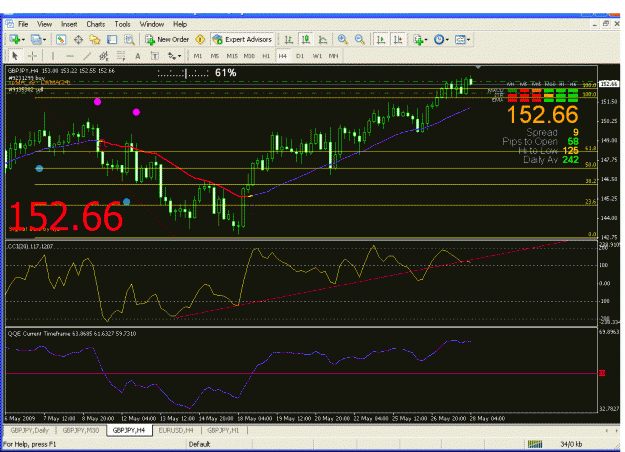Switch to the EURUSD,H4 chart tab
This screenshot has width=625, height=452.
coord(176,430)
